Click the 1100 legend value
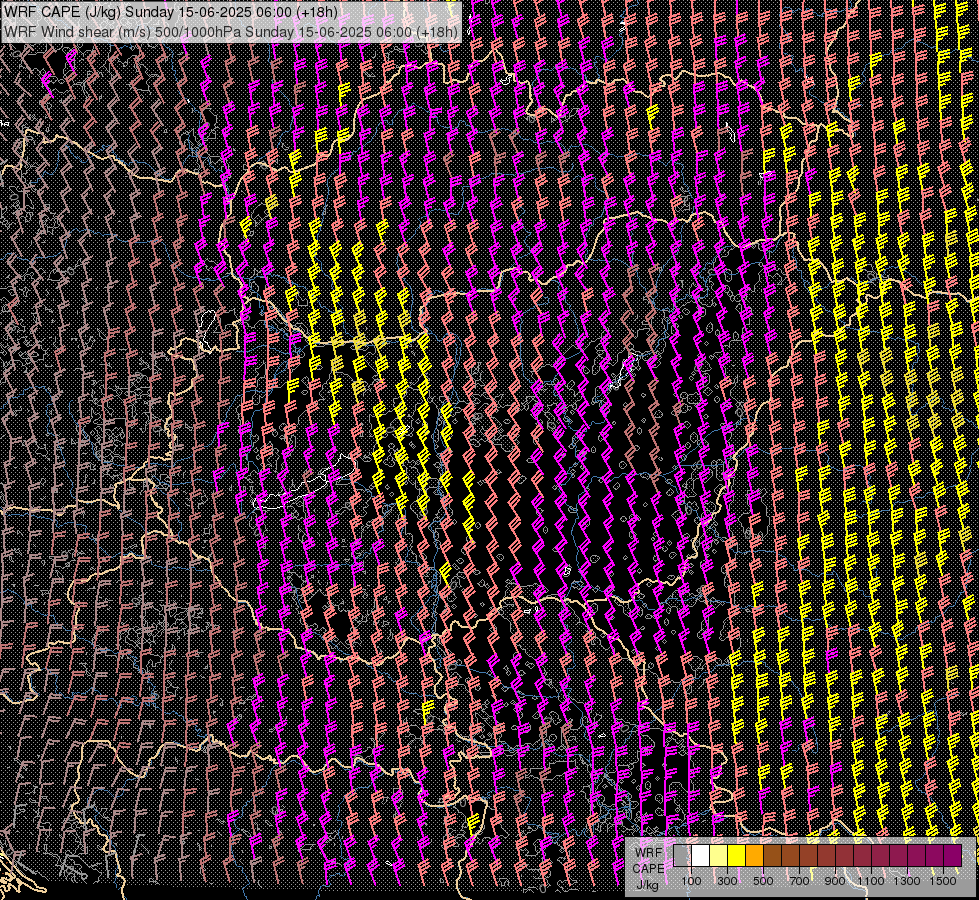979x900 pixels. pos(871,881)
